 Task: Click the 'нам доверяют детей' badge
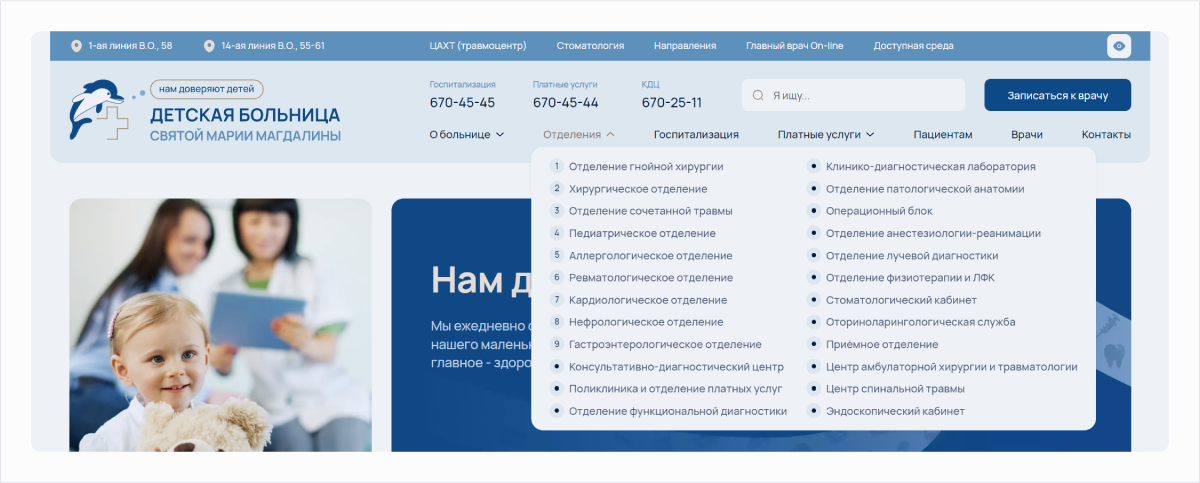click(207, 89)
